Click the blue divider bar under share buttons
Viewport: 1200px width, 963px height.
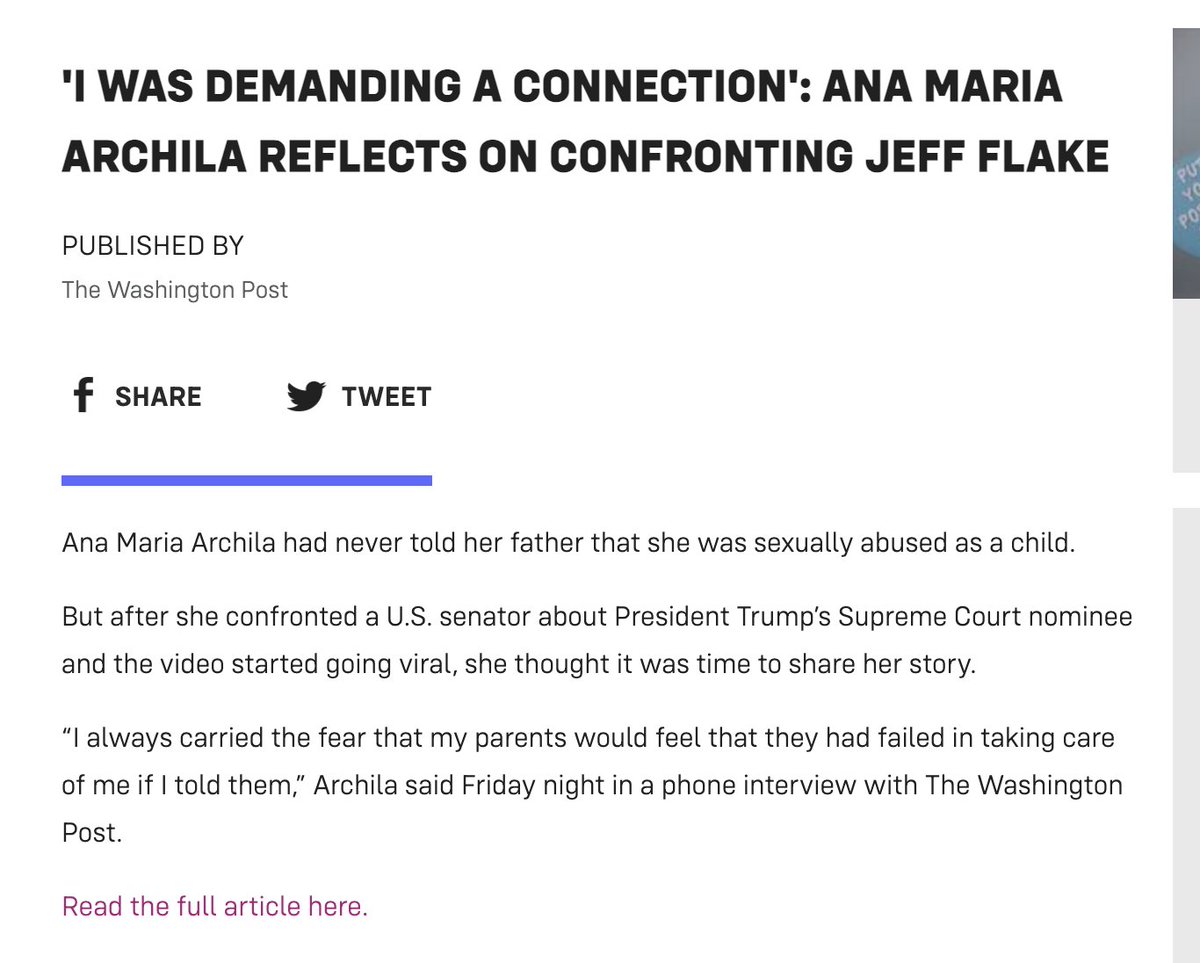247,481
